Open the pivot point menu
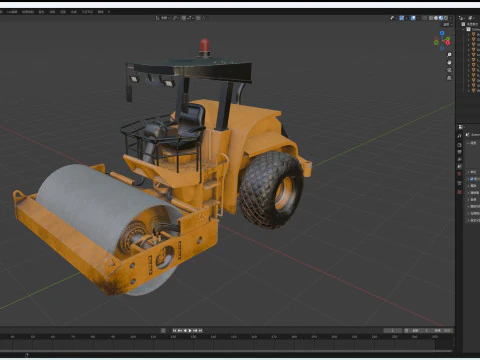 176,18
